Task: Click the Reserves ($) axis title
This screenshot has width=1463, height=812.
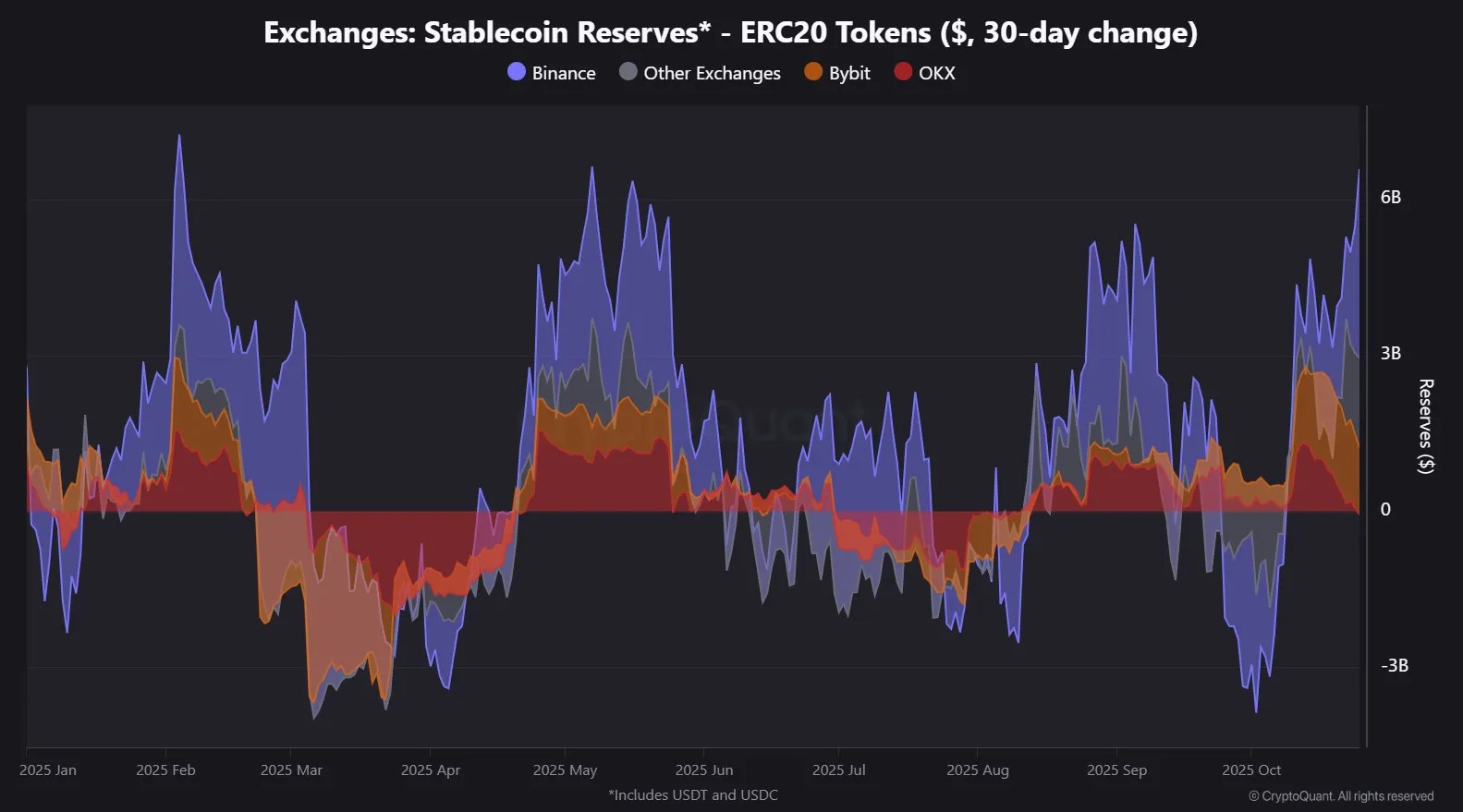Action: 1425,426
